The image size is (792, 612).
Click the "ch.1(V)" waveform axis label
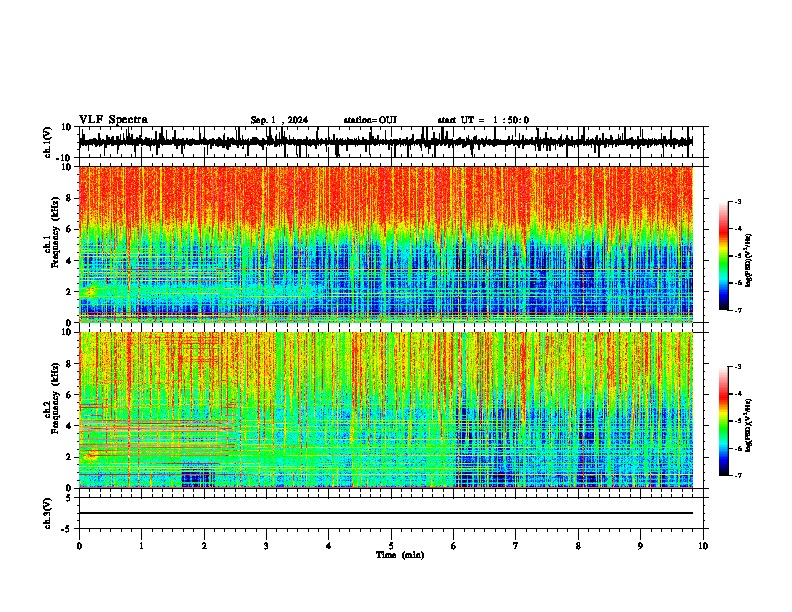[47, 142]
